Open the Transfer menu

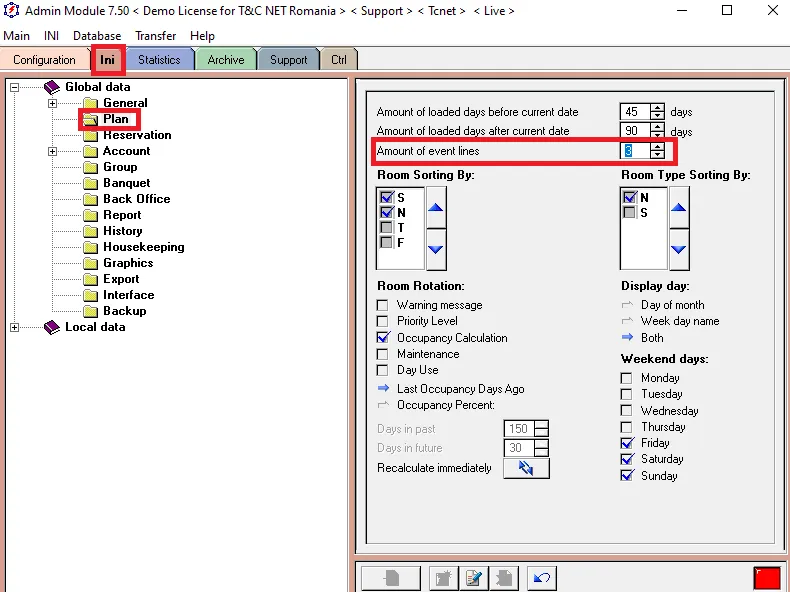(x=156, y=36)
